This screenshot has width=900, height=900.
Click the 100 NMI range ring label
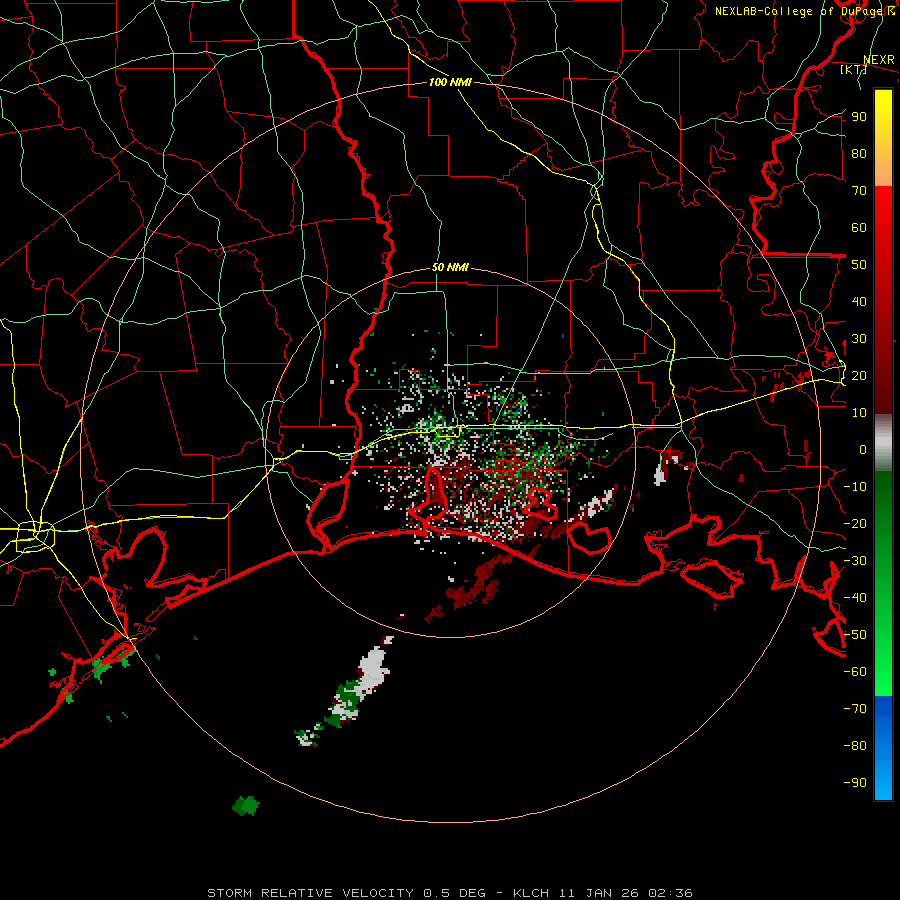point(450,82)
